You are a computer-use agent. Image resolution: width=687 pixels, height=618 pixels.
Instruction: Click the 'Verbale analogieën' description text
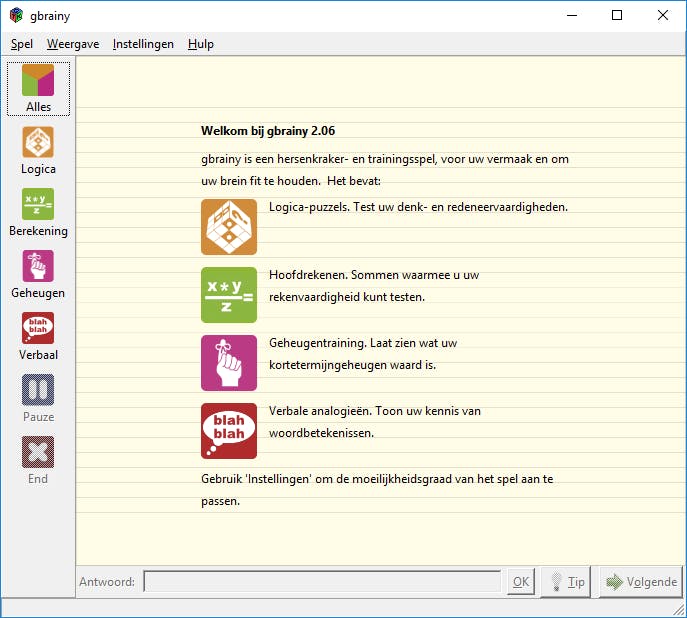[x=375, y=422]
